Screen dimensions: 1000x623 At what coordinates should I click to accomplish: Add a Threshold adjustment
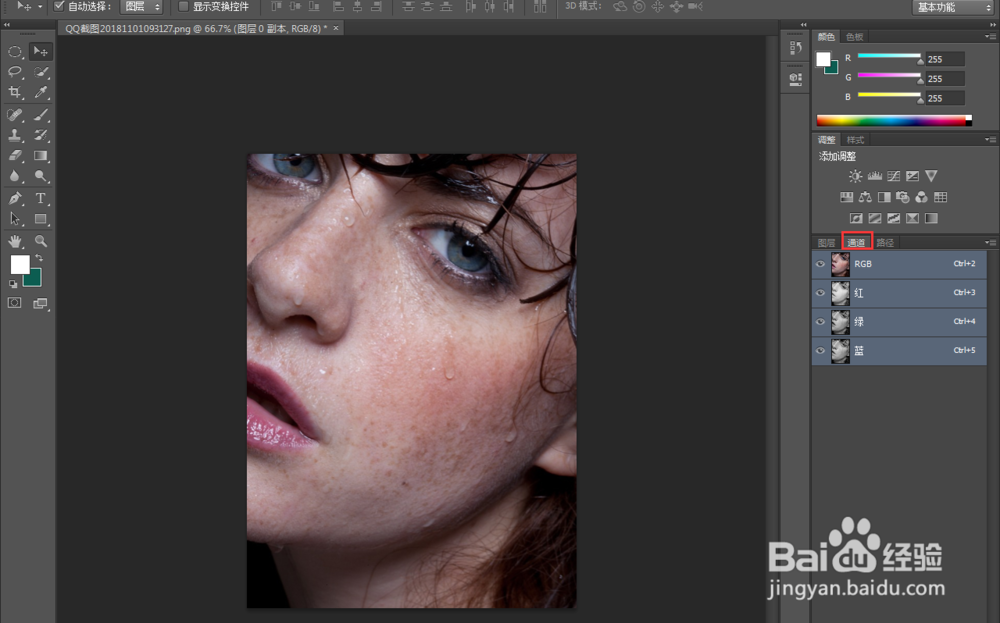[x=893, y=218]
